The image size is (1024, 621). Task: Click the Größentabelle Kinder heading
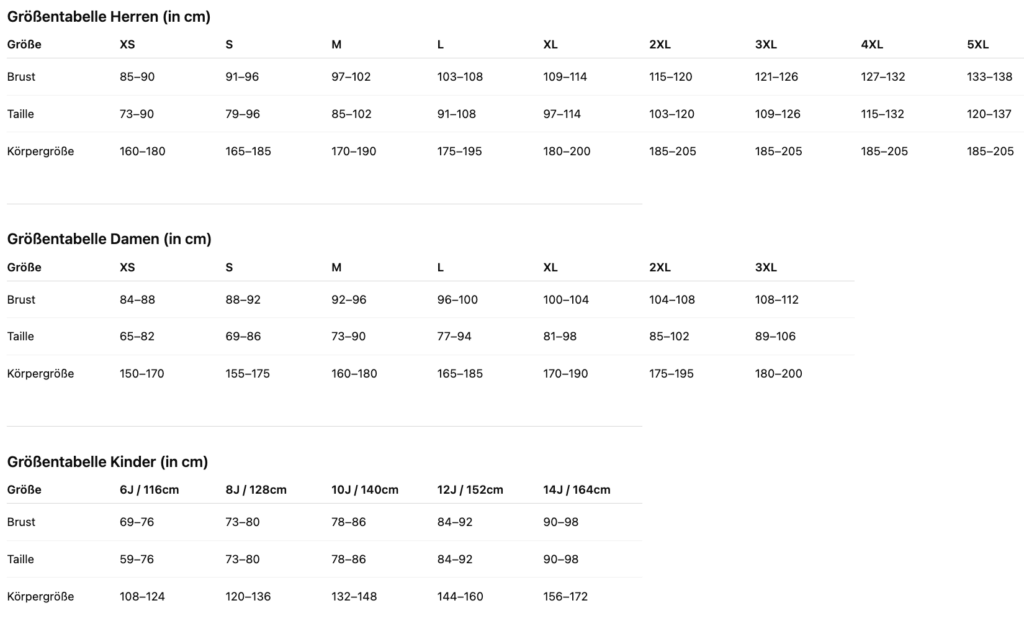coord(107,462)
